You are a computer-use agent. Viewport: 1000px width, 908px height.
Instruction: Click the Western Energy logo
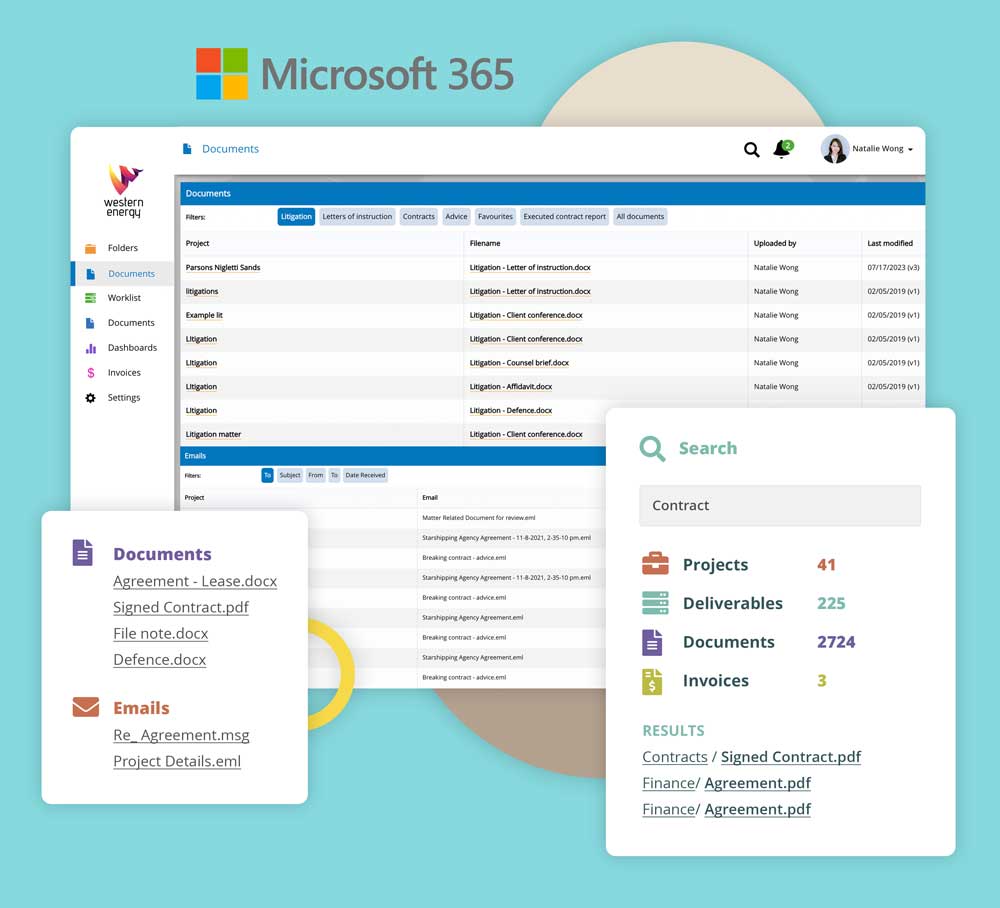(x=124, y=191)
